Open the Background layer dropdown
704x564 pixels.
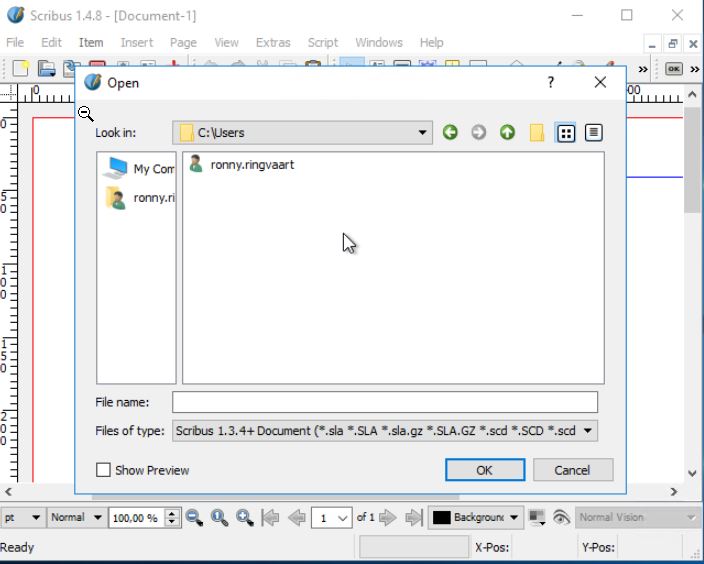pyautogui.click(x=514, y=517)
